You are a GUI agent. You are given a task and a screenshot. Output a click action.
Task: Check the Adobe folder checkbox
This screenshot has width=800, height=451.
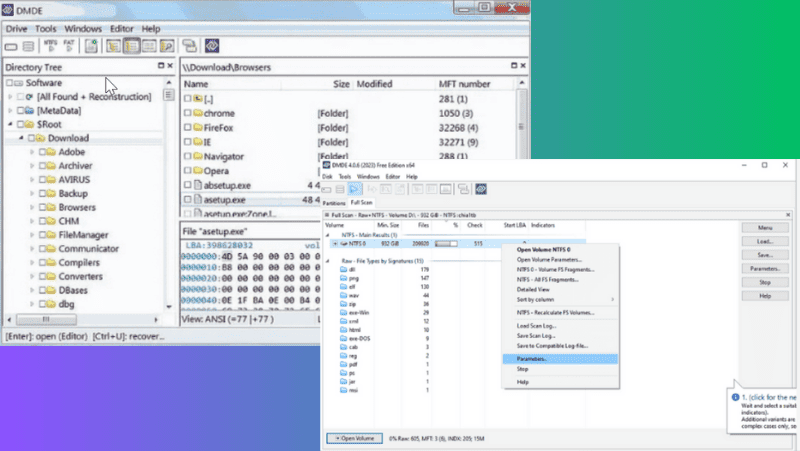click(x=42, y=152)
